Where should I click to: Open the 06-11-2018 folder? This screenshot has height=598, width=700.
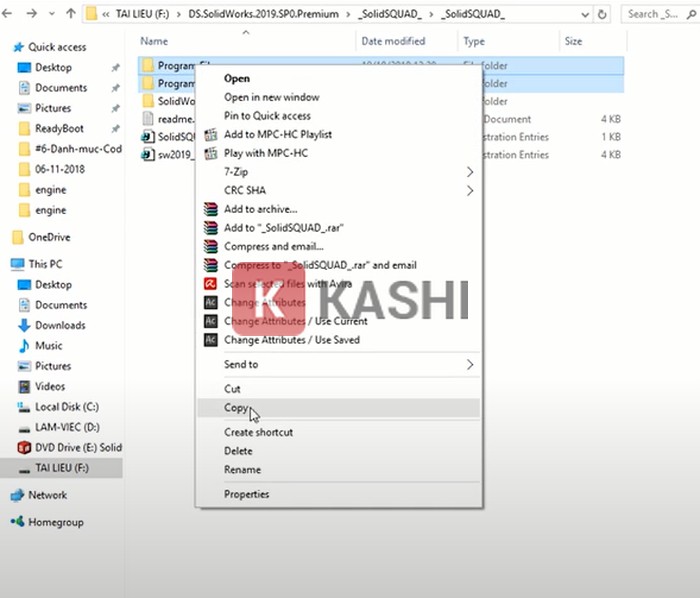(x=59, y=170)
